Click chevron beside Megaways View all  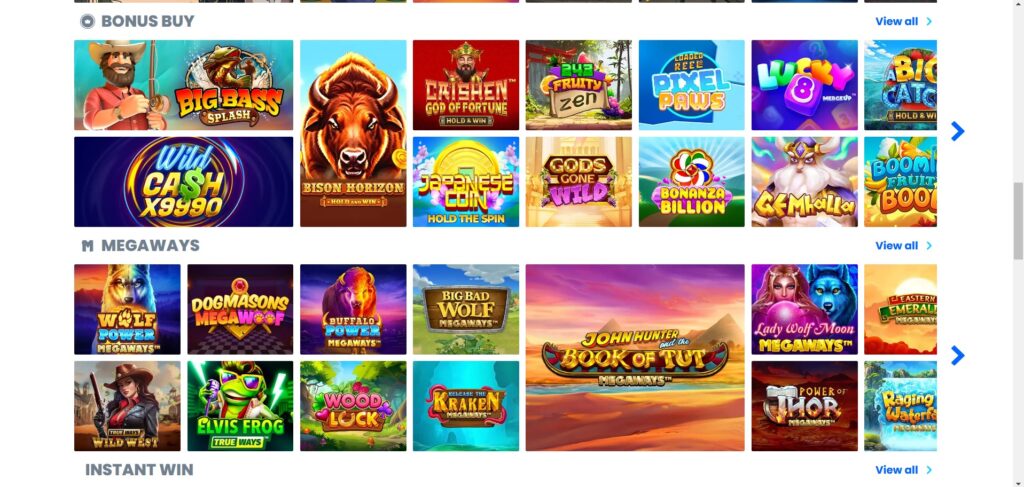[929, 246]
